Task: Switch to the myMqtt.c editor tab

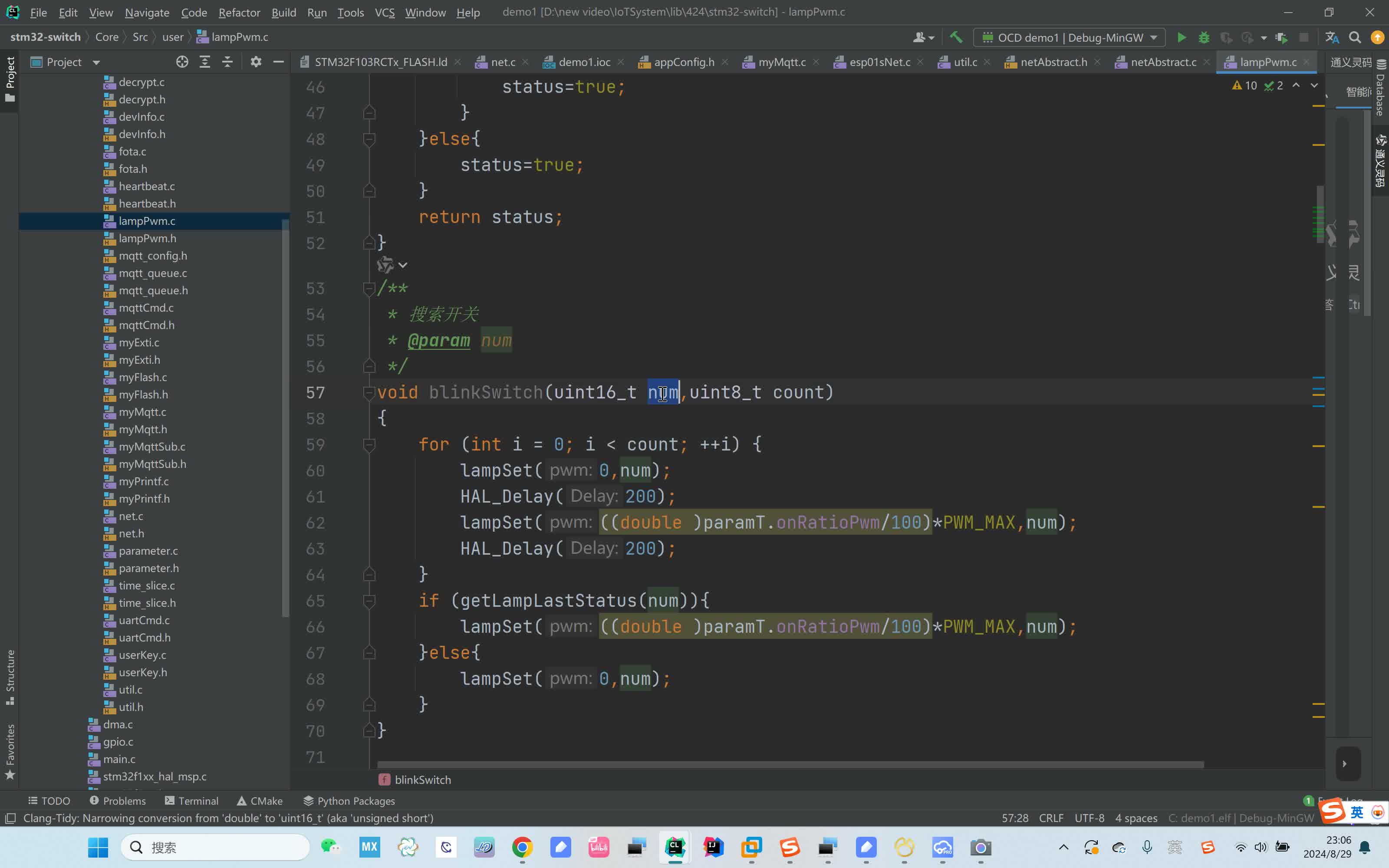Action: coord(781,62)
